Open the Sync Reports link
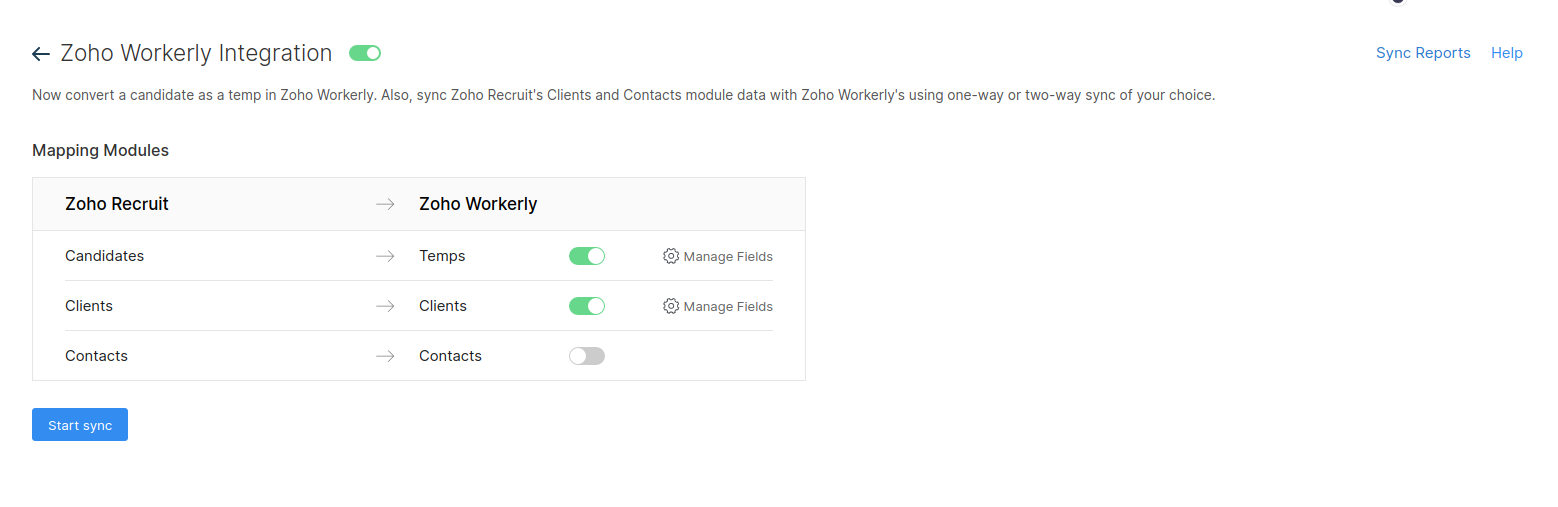The image size is (1558, 507). point(1423,53)
